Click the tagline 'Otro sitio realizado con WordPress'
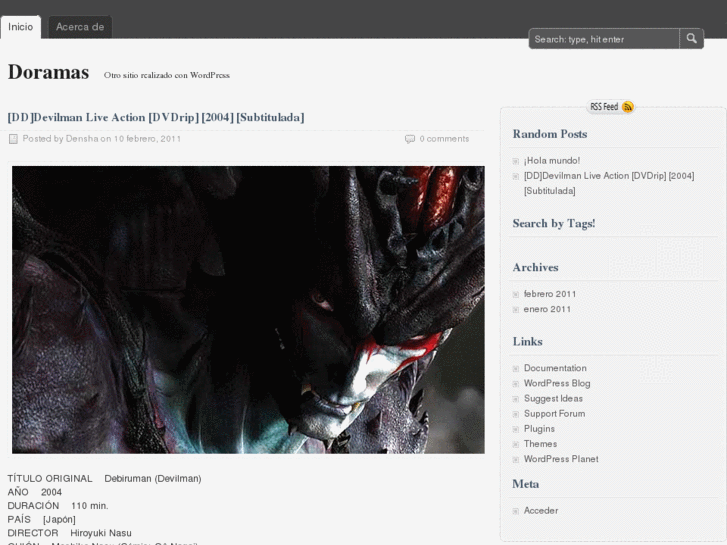The height and width of the screenshot is (545, 727). (167, 75)
